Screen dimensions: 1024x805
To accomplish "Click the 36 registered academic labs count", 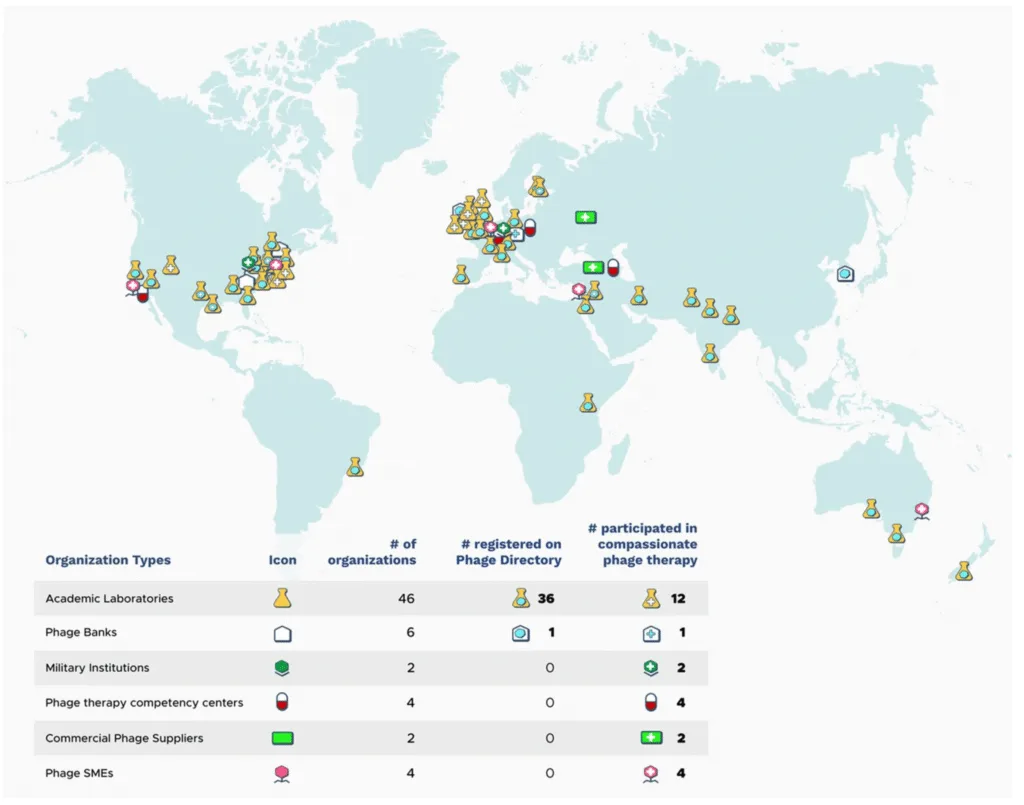I will 545,599.
